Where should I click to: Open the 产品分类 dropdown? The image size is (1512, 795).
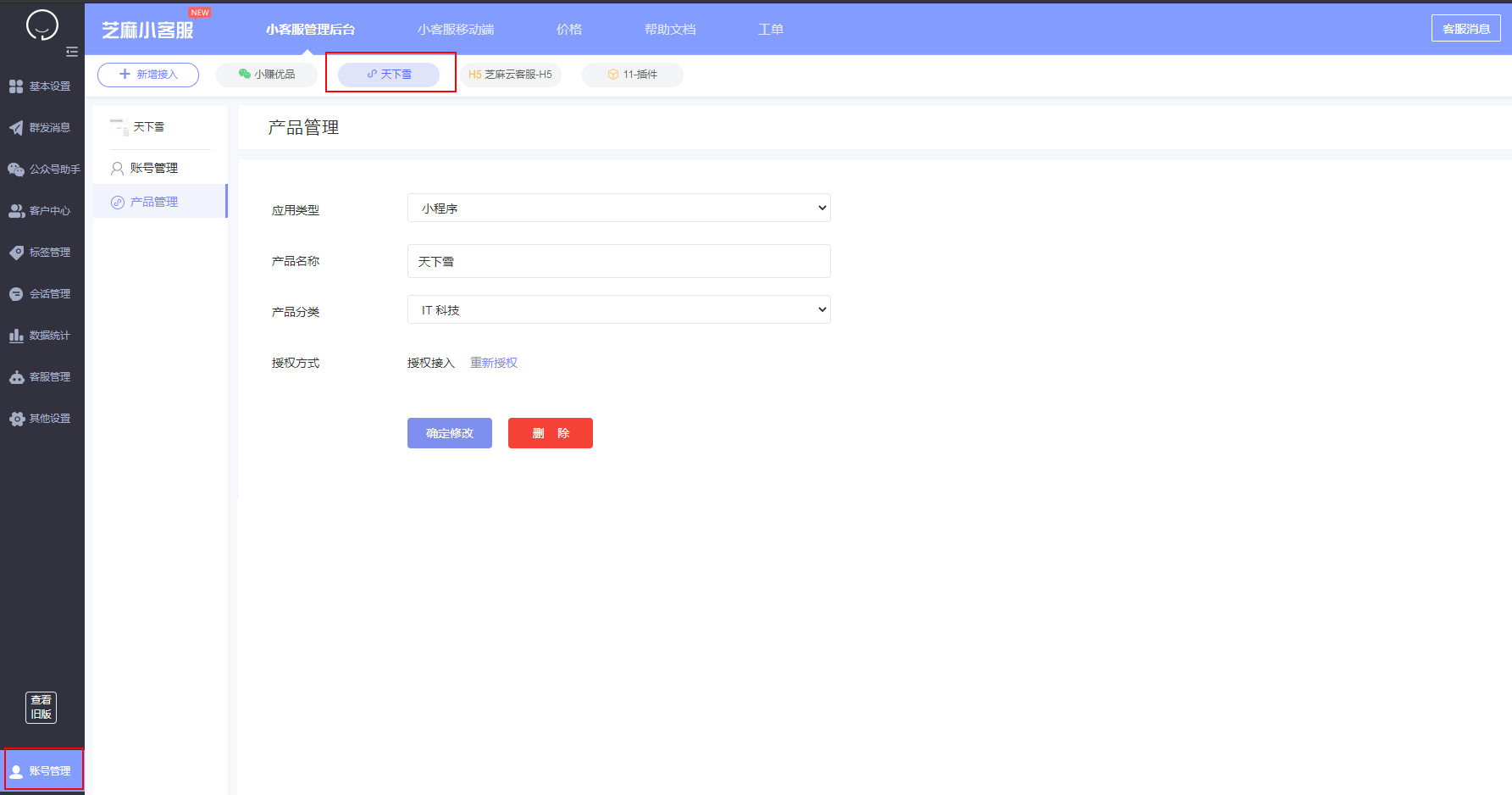(x=619, y=309)
